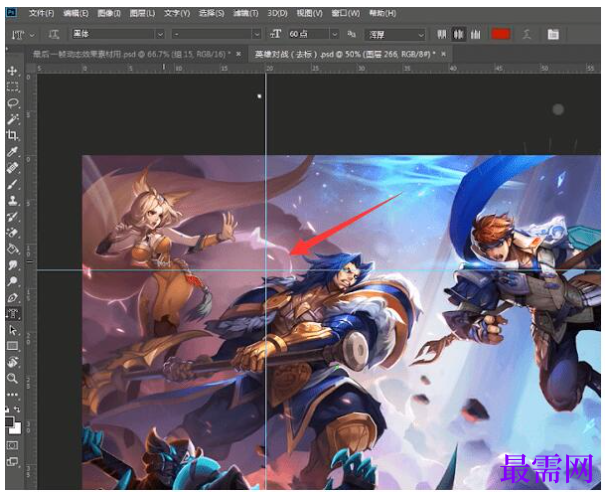Open the 窗口(W) menu
The width and height of the screenshot is (612, 500).
click(x=345, y=13)
